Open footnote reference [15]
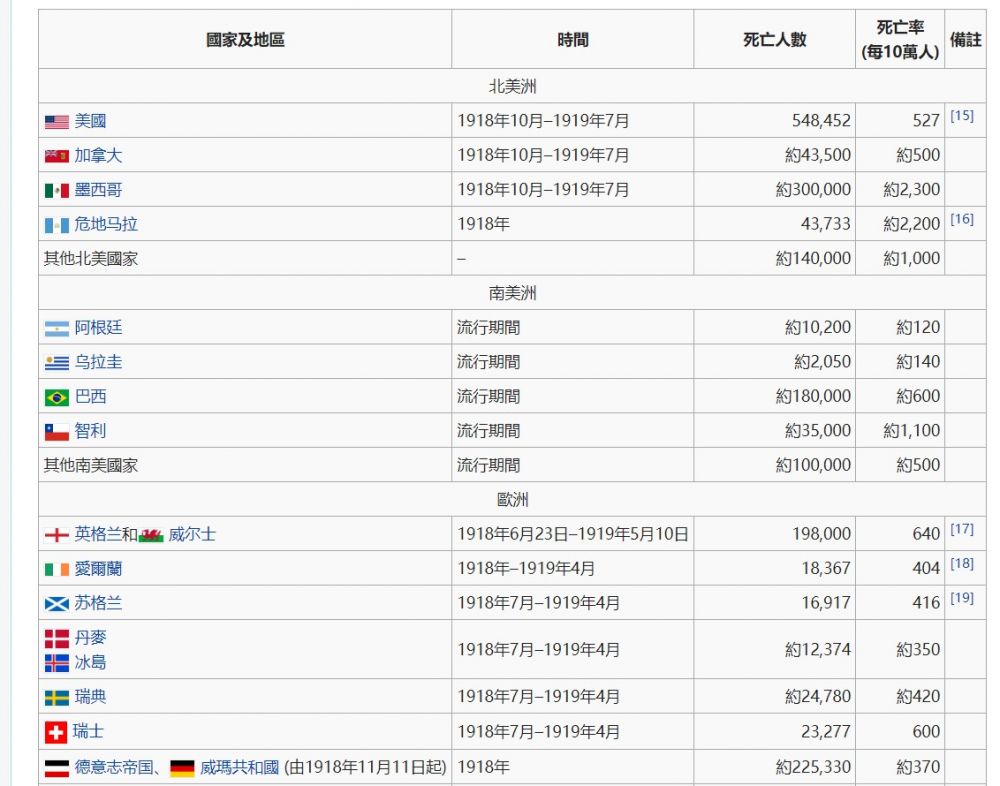Image resolution: width=1000 pixels, height=786 pixels. pyautogui.click(x=961, y=116)
